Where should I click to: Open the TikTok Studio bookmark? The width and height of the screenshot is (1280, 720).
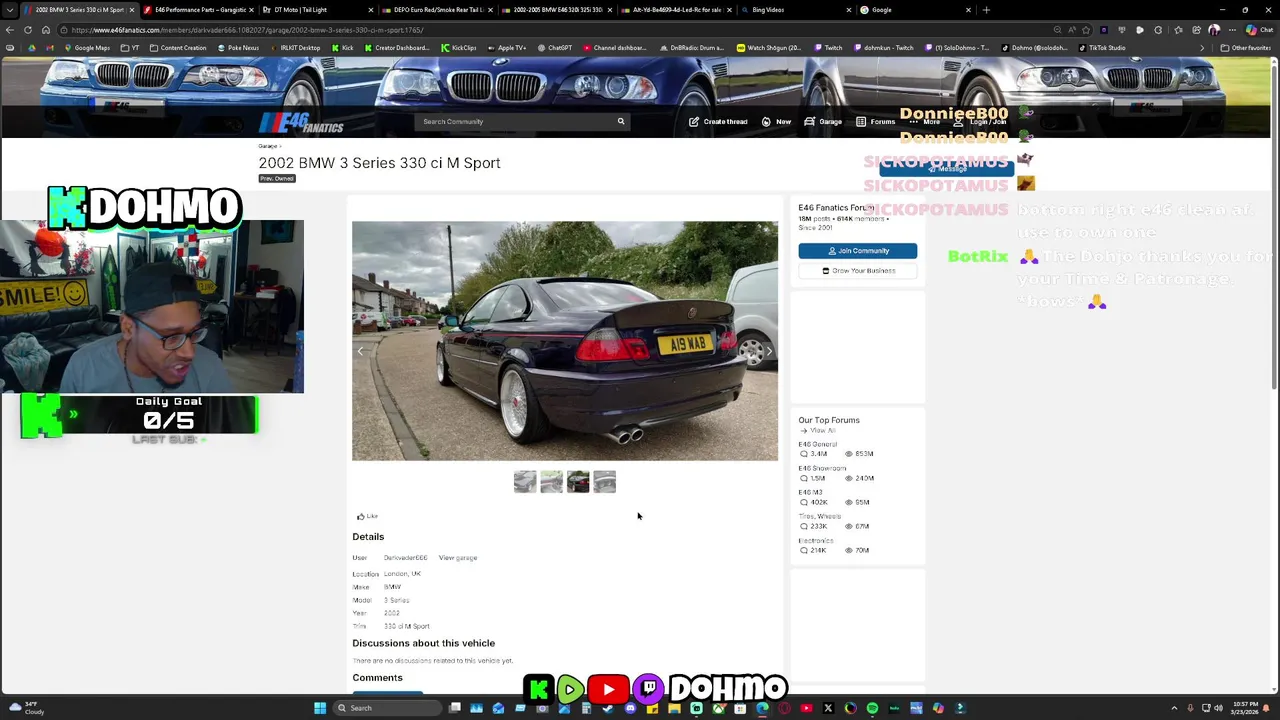pos(1102,48)
